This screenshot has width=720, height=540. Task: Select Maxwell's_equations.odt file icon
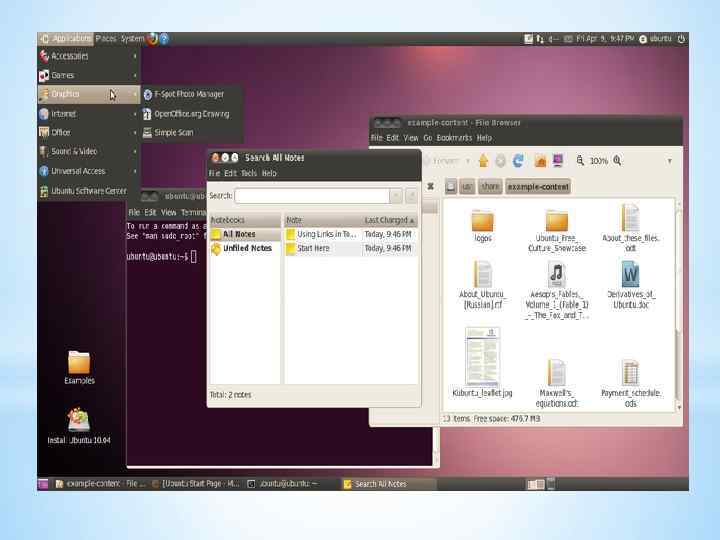pyautogui.click(x=556, y=373)
